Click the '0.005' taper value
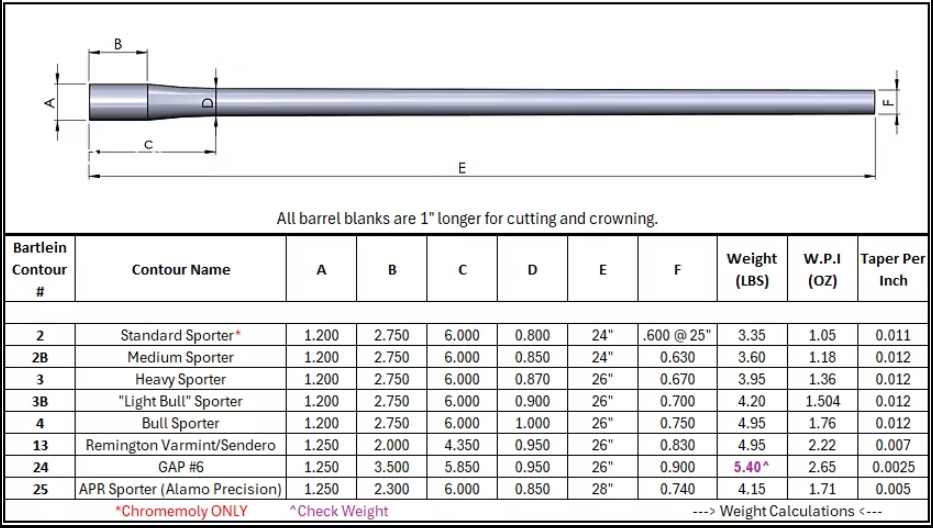Screen dimensions: 933x528 [x=893, y=489]
